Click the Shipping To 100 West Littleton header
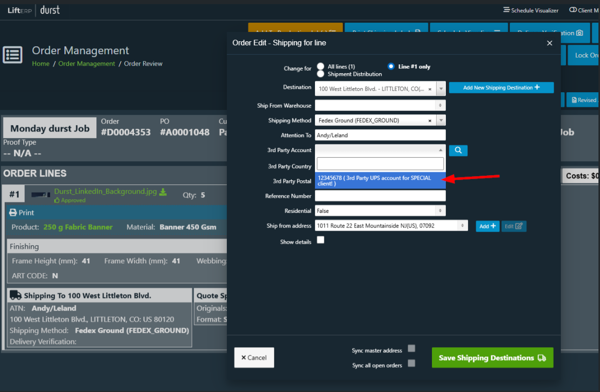Screen dimensions: 600x392 click(x=99, y=296)
